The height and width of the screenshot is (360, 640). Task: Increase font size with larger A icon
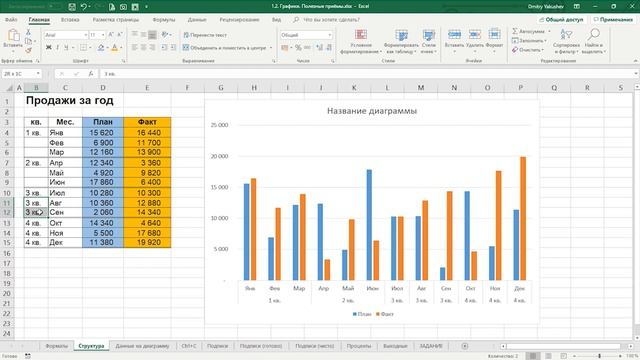(111, 35)
